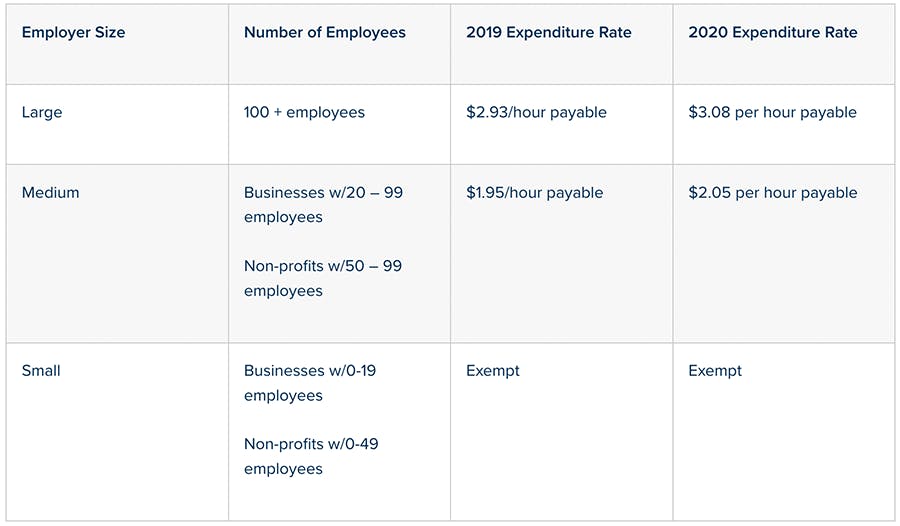
Task: Click the 100 + employees cell
Action: pyautogui.click(x=304, y=113)
